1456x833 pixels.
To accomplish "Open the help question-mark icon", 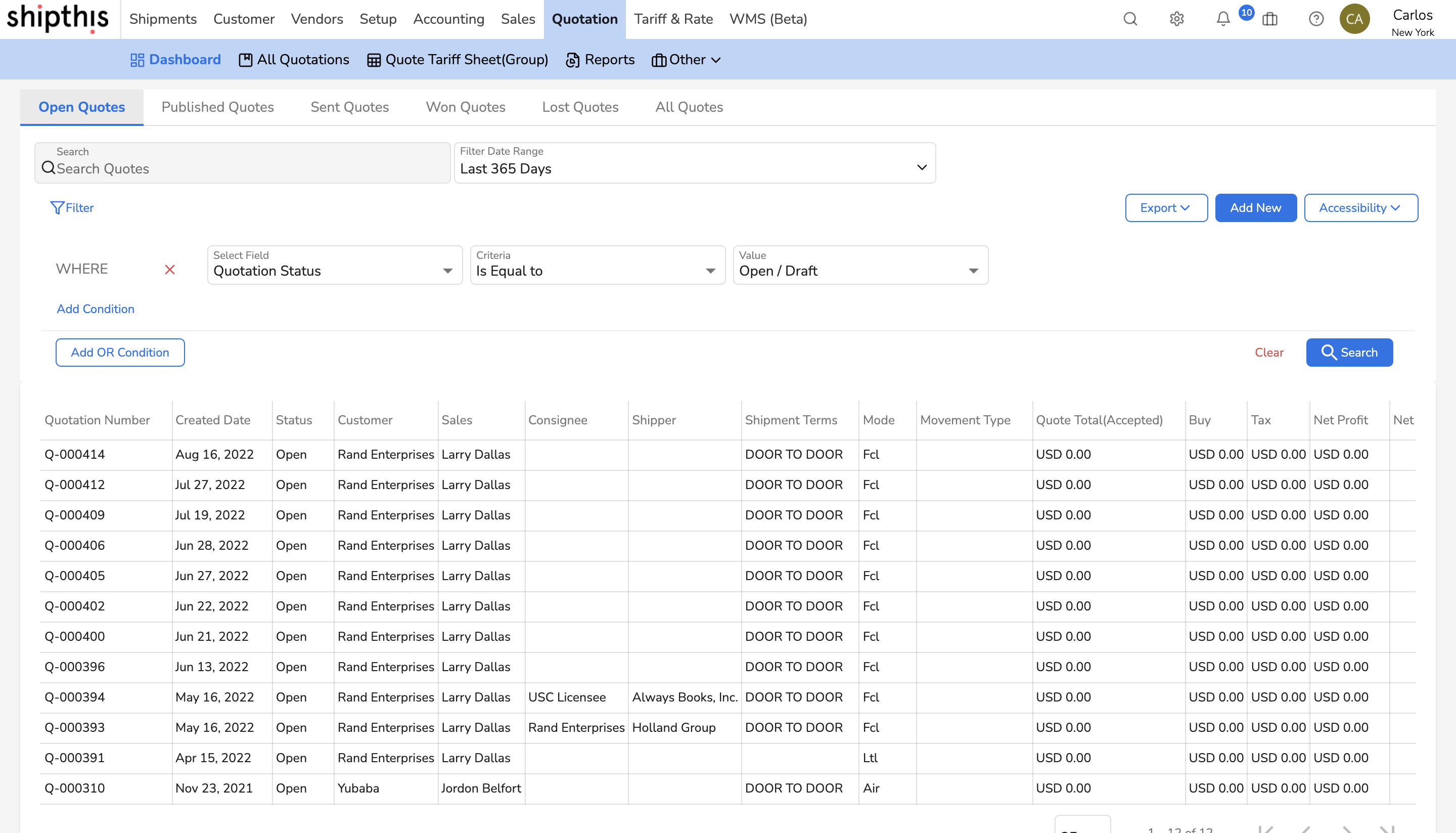I will pos(1316,19).
